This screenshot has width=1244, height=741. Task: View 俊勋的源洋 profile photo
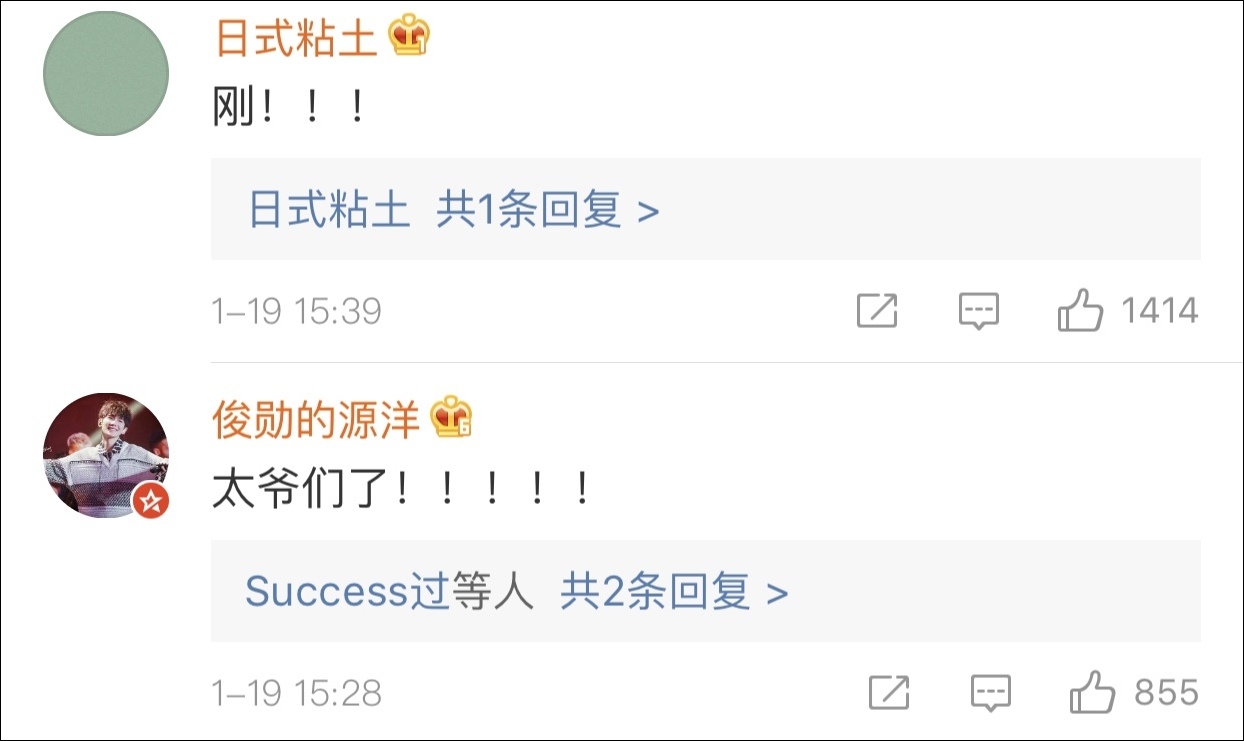(x=106, y=455)
